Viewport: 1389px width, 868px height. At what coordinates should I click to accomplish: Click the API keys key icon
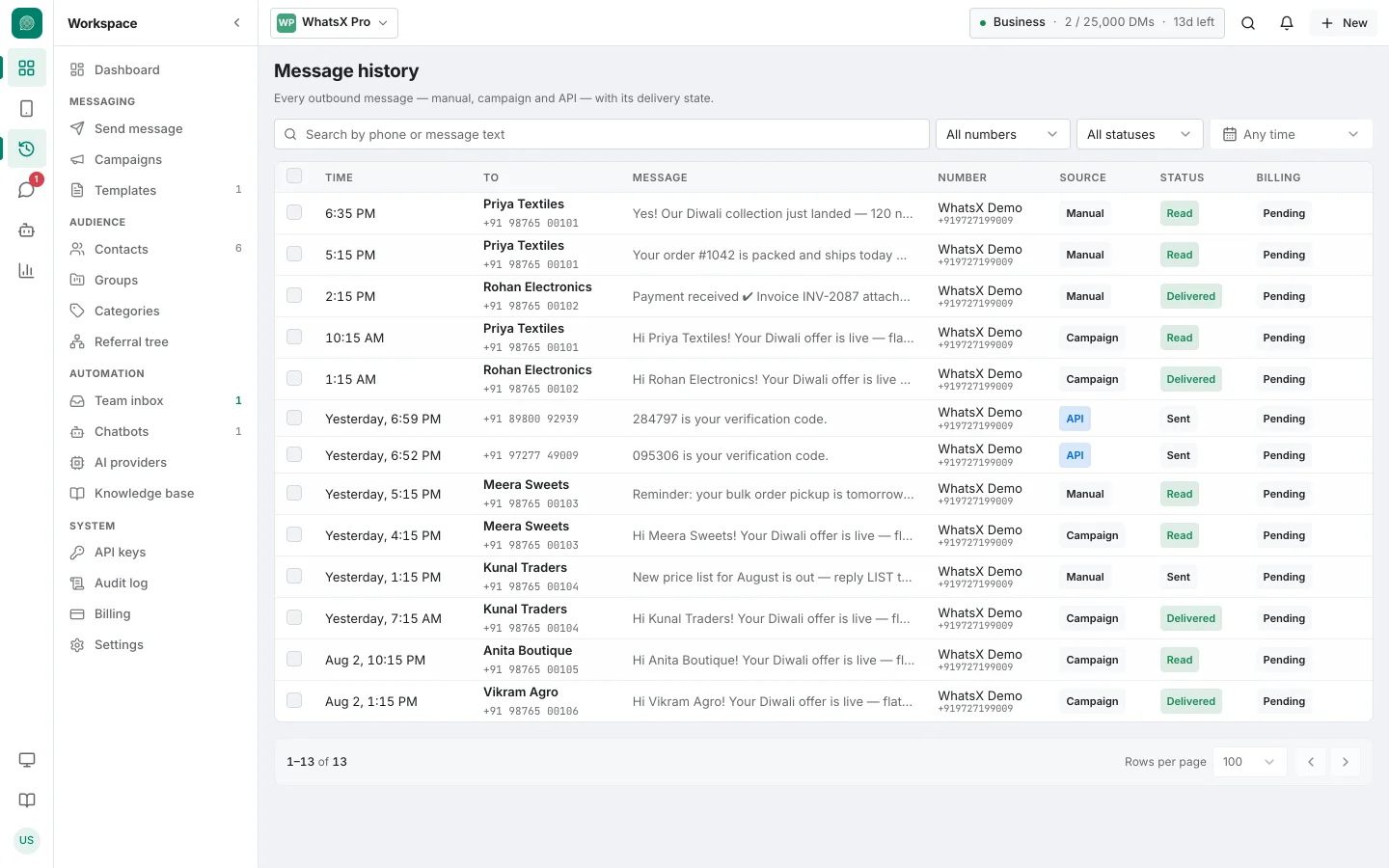[x=77, y=552]
